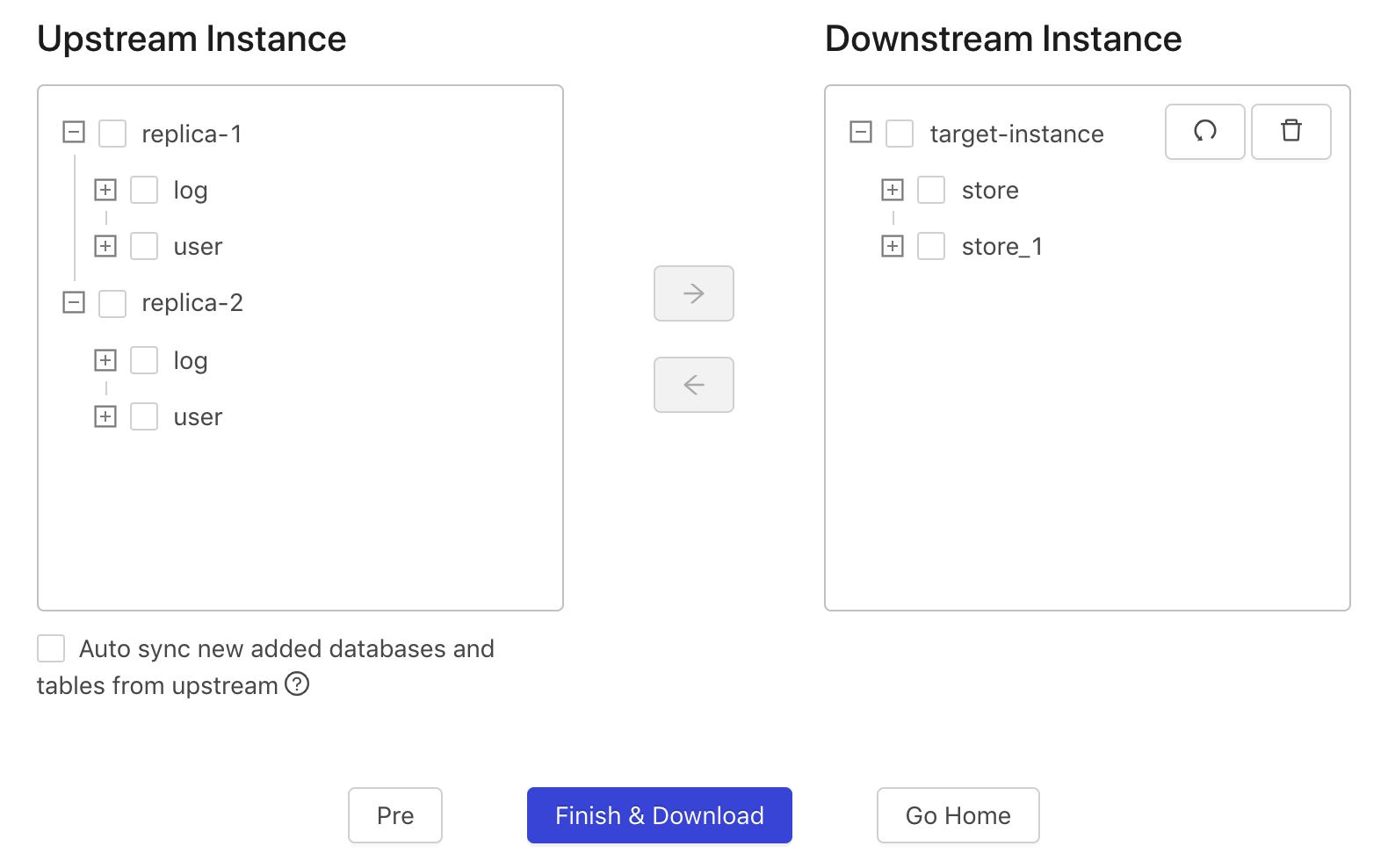Open the help icon after 'tables from upstream'

(297, 684)
